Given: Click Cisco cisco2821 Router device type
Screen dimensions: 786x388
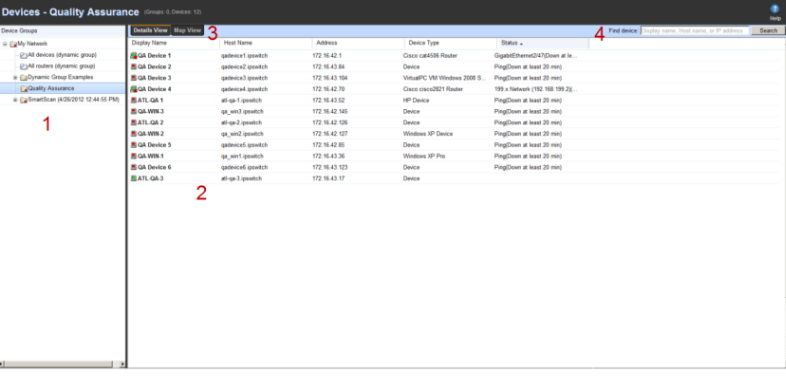Looking at the screenshot, I should tap(433, 89).
